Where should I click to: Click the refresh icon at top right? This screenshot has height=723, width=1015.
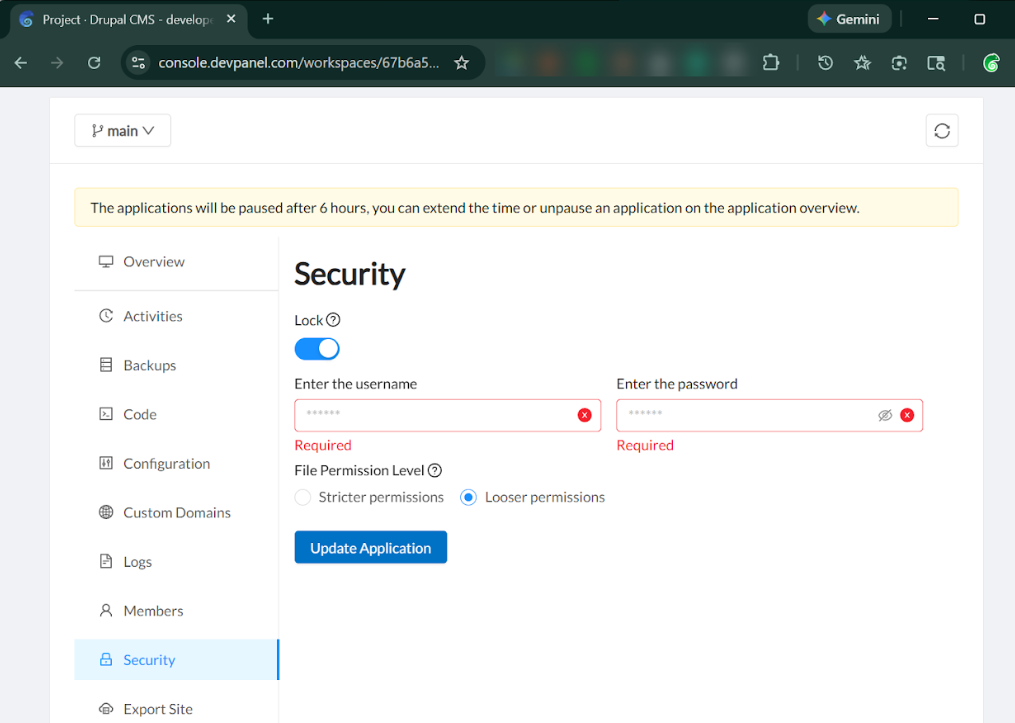pyautogui.click(x=941, y=130)
